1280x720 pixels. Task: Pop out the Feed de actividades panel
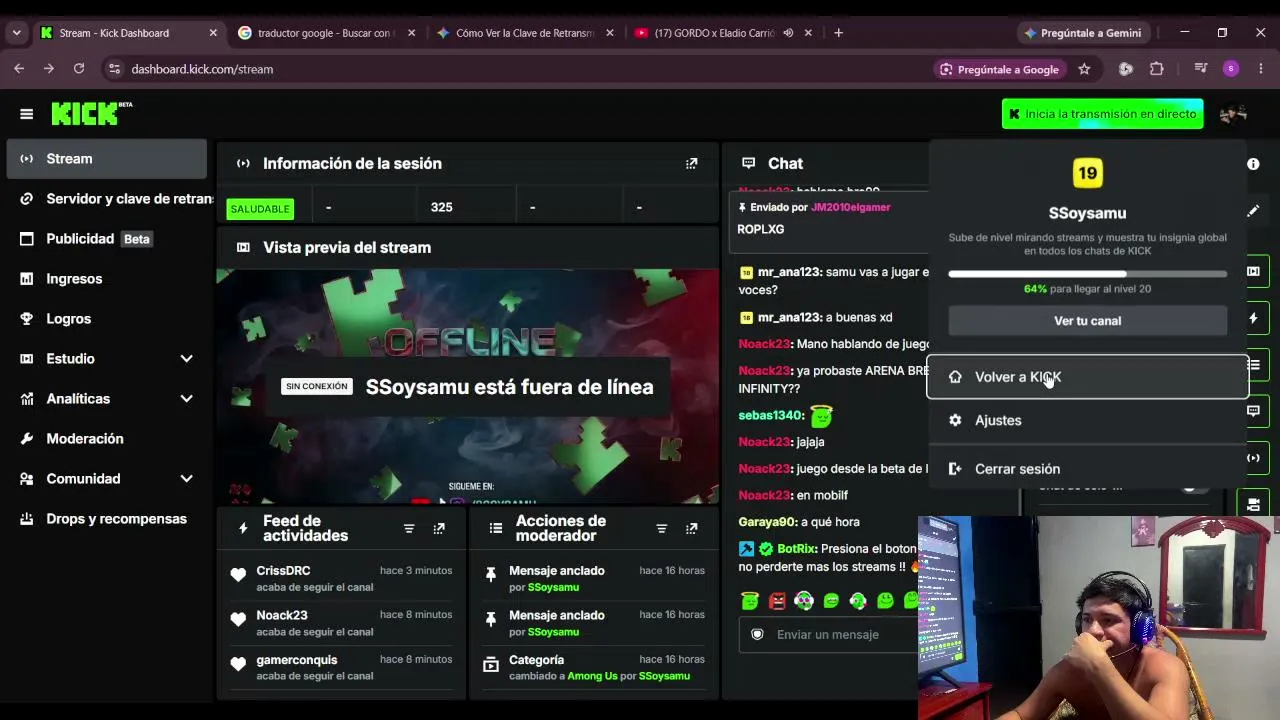439,528
